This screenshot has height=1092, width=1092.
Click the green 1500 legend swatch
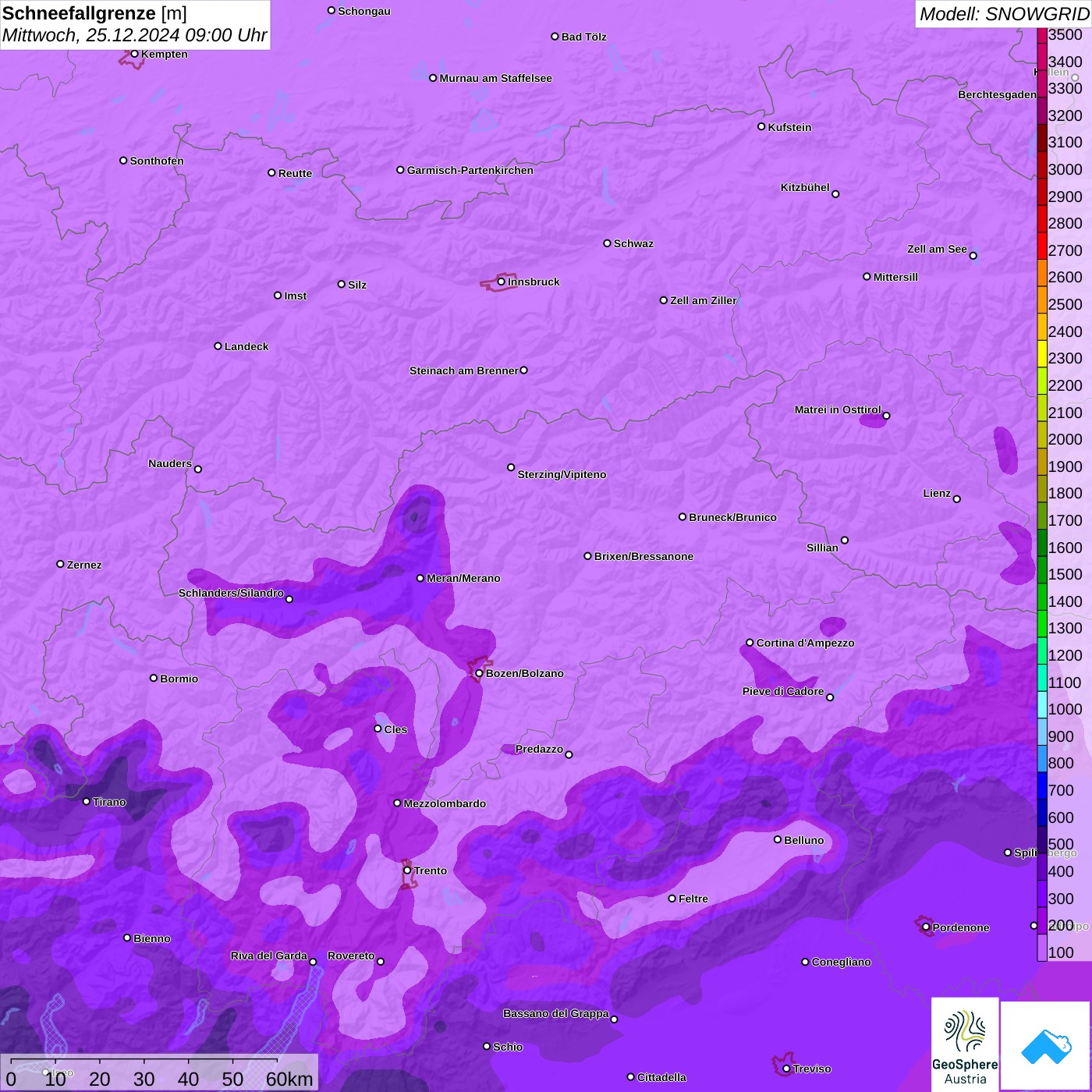click(1041, 569)
